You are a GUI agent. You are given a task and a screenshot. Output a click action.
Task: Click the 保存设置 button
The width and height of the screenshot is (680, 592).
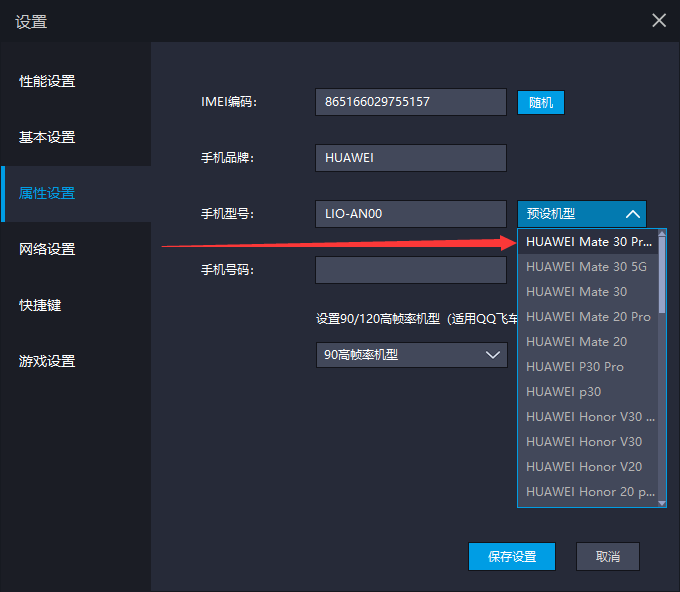[511, 557]
